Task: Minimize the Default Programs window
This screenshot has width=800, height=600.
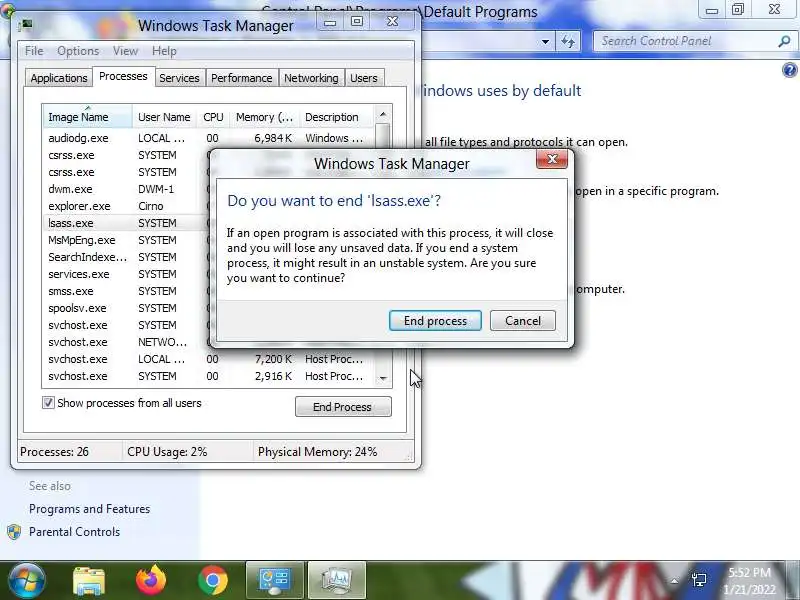Action: [712, 10]
